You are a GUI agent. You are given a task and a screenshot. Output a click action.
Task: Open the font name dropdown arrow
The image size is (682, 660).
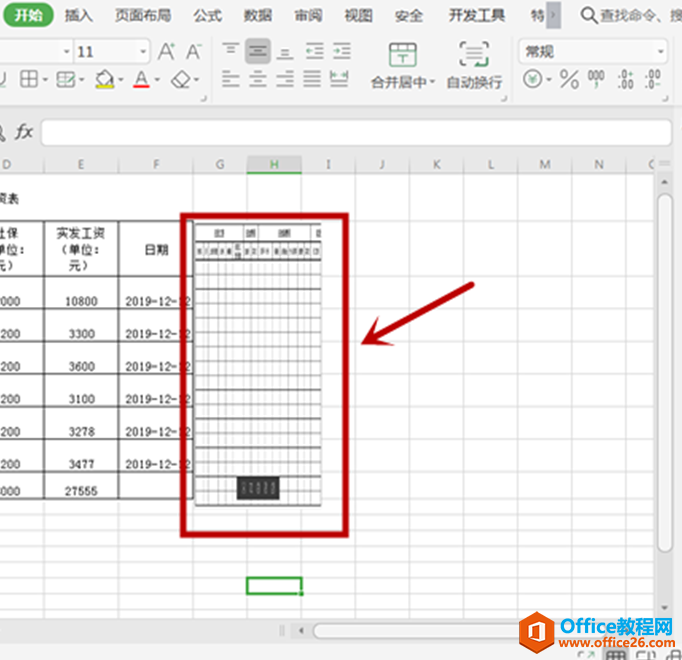[67, 52]
